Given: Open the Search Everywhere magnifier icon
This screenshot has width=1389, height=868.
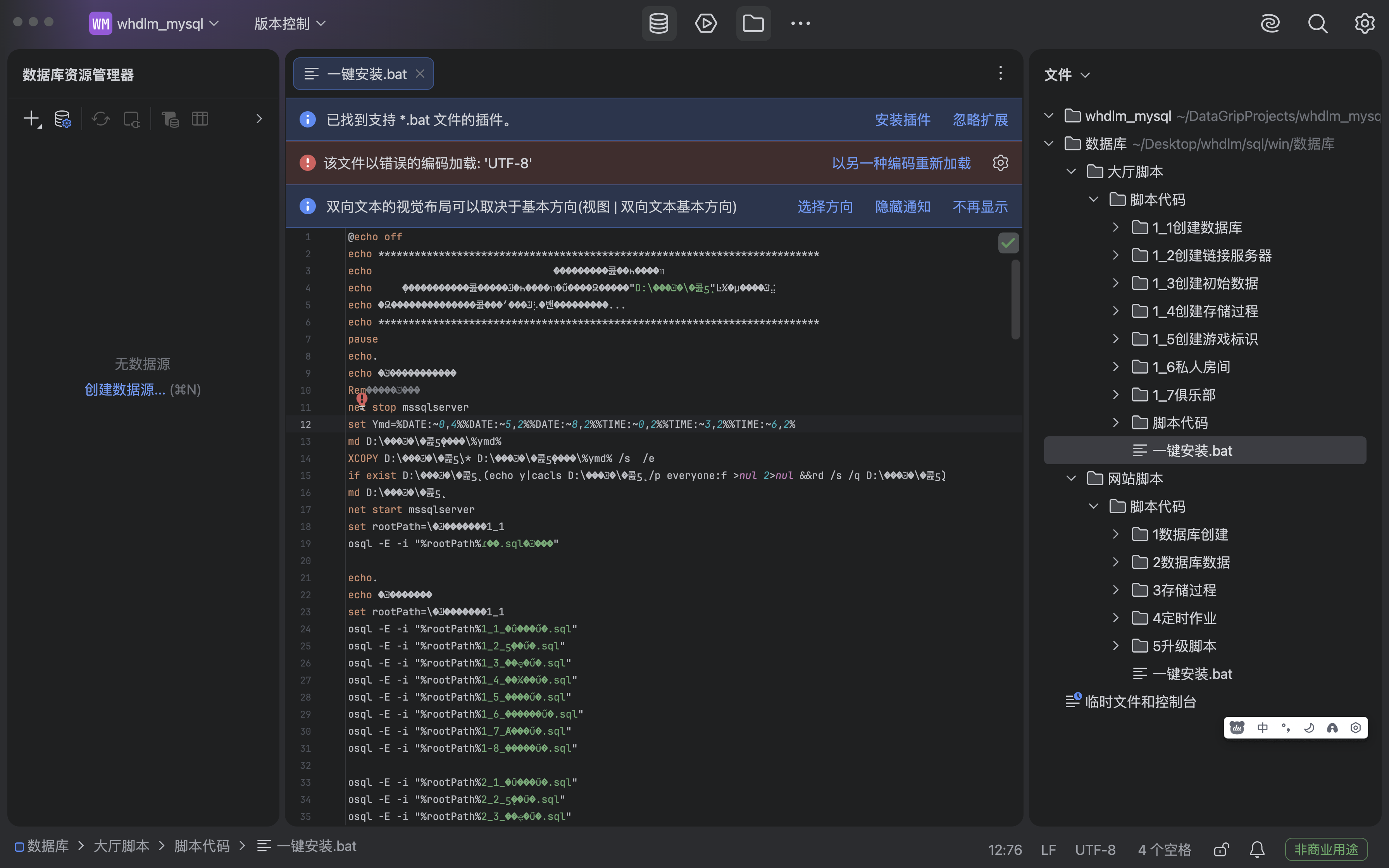Looking at the screenshot, I should pos(1317,24).
